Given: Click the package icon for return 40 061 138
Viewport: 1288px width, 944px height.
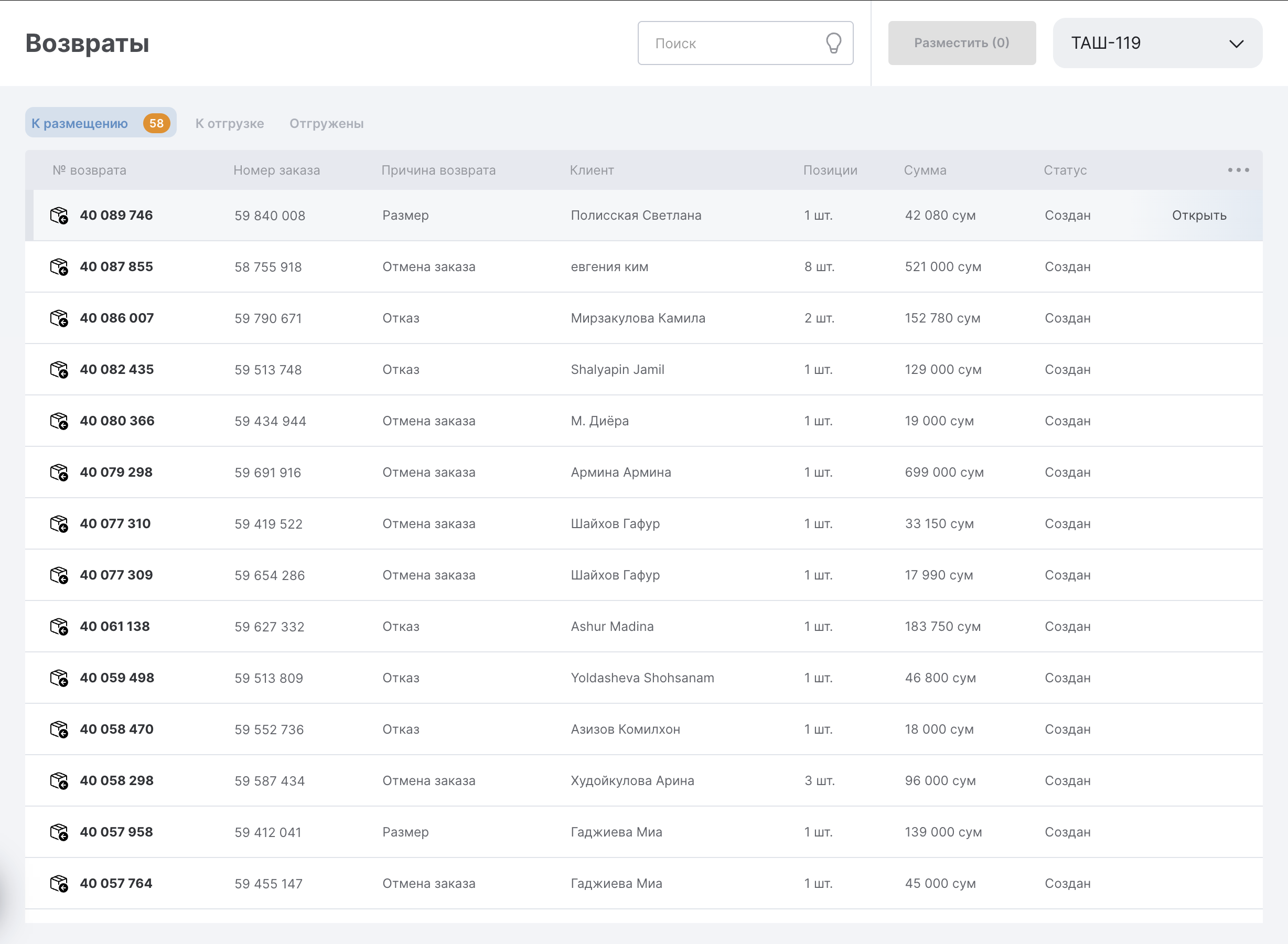Looking at the screenshot, I should coord(59,627).
